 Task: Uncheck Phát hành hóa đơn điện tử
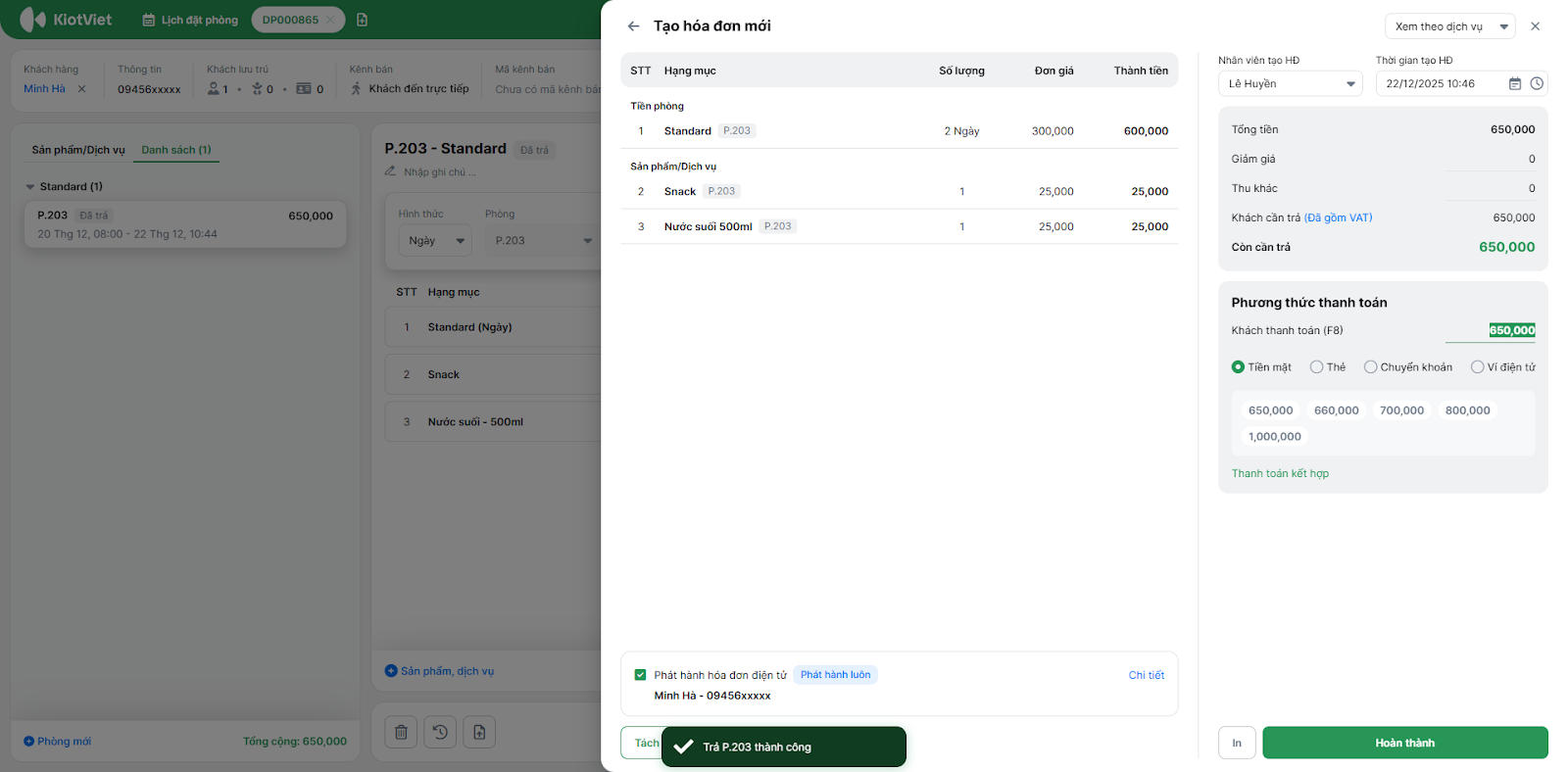[640, 675]
